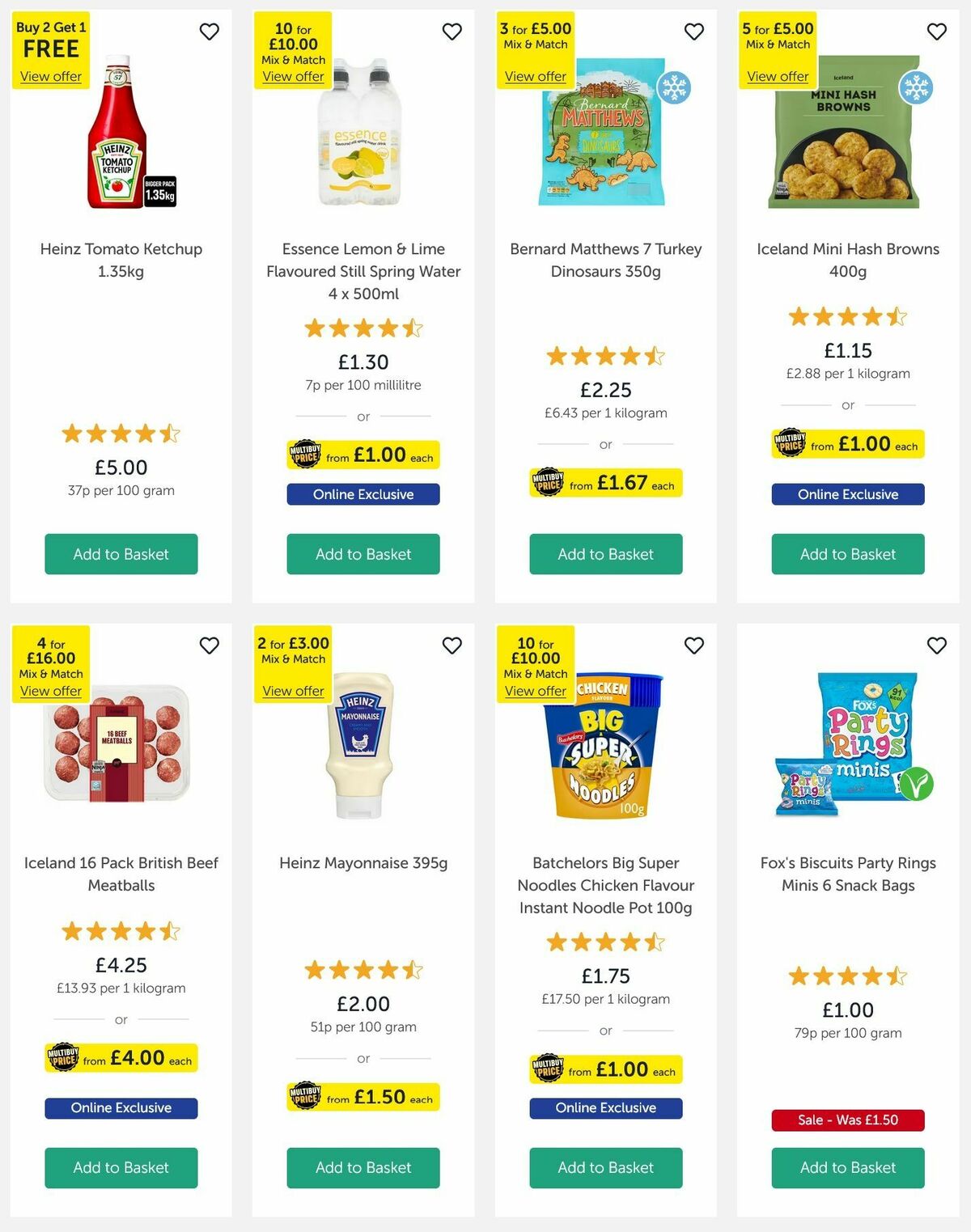Click the heart icon on Heinz Mayonnaise
Screen dimensions: 971x1232
[x=452, y=646]
